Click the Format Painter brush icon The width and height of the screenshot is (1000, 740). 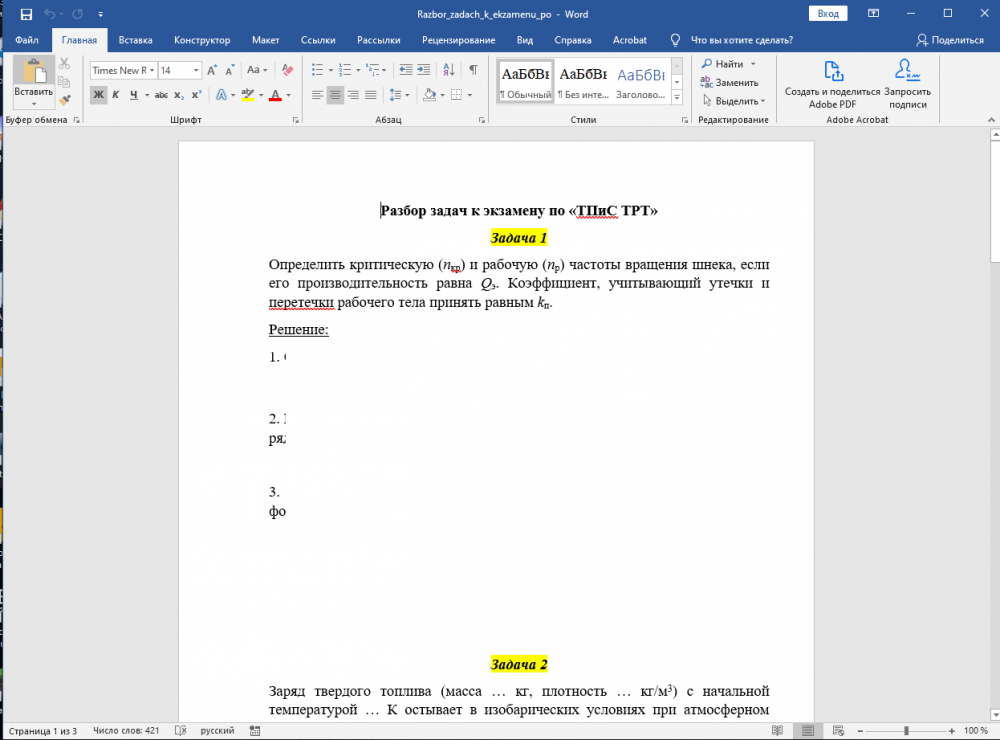[x=65, y=100]
